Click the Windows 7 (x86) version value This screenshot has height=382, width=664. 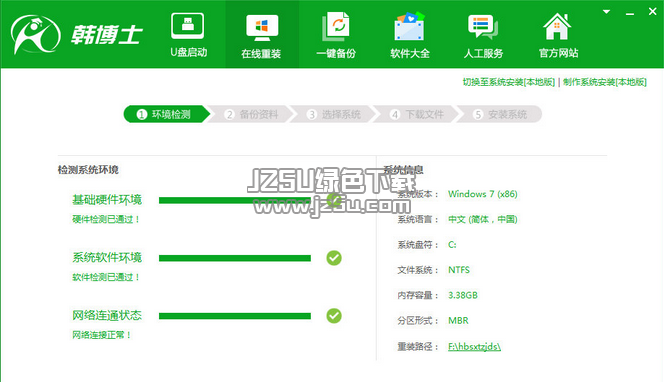pyautogui.click(x=483, y=194)
